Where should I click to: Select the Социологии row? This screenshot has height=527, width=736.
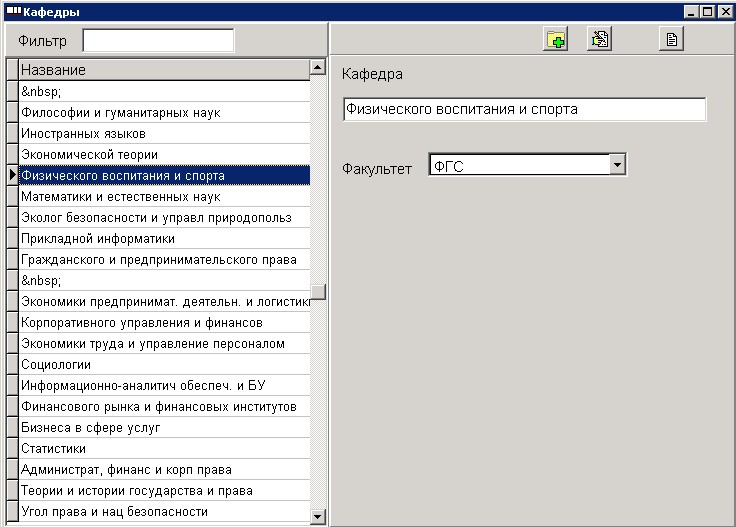pyautogui.click(x=164, y=364)
